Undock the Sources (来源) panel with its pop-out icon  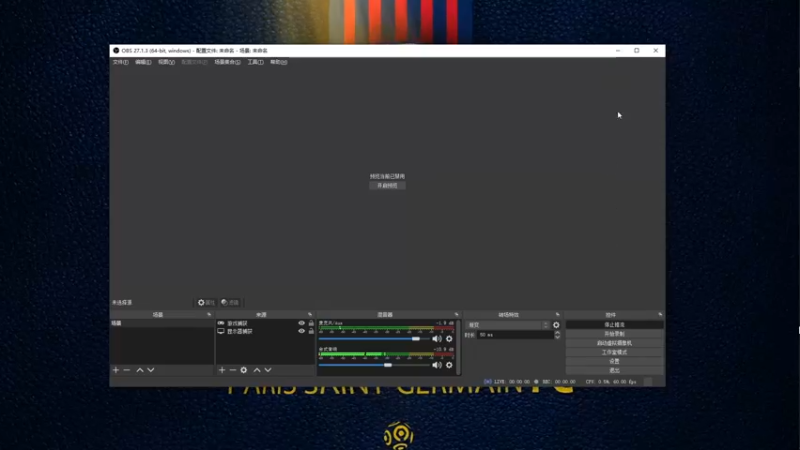(310, 315)
